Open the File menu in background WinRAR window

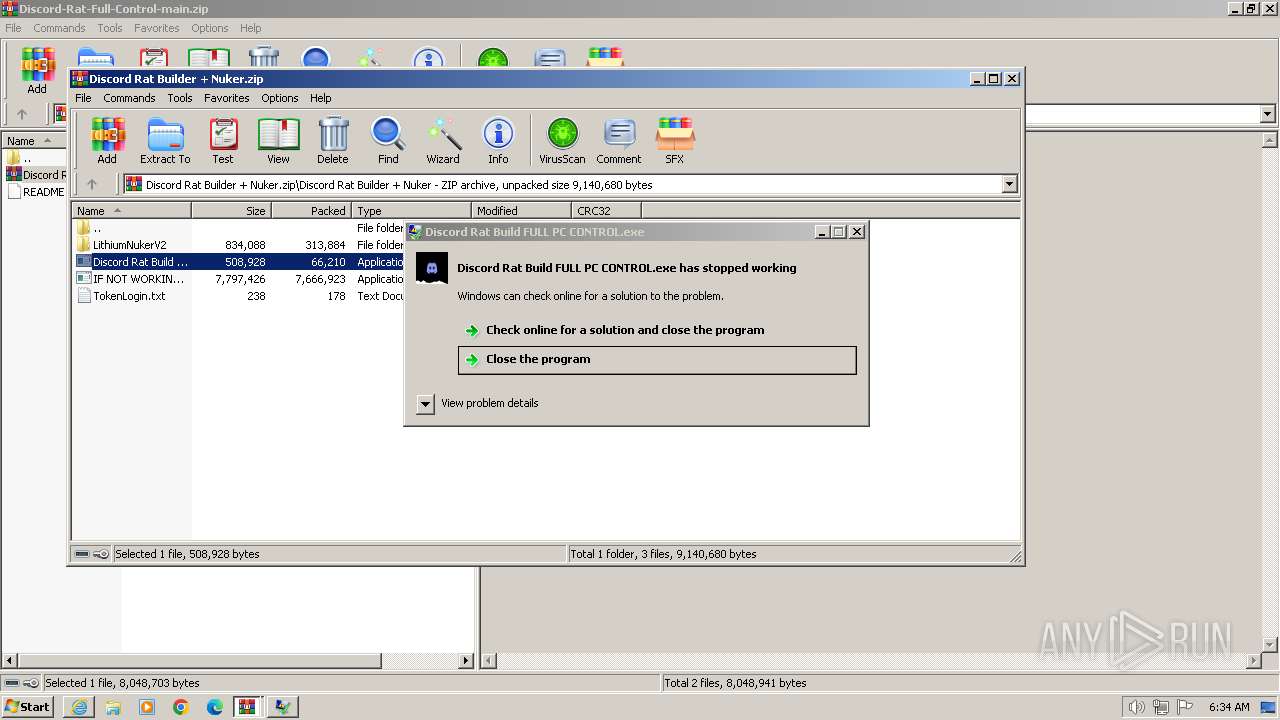coord(13,28)
